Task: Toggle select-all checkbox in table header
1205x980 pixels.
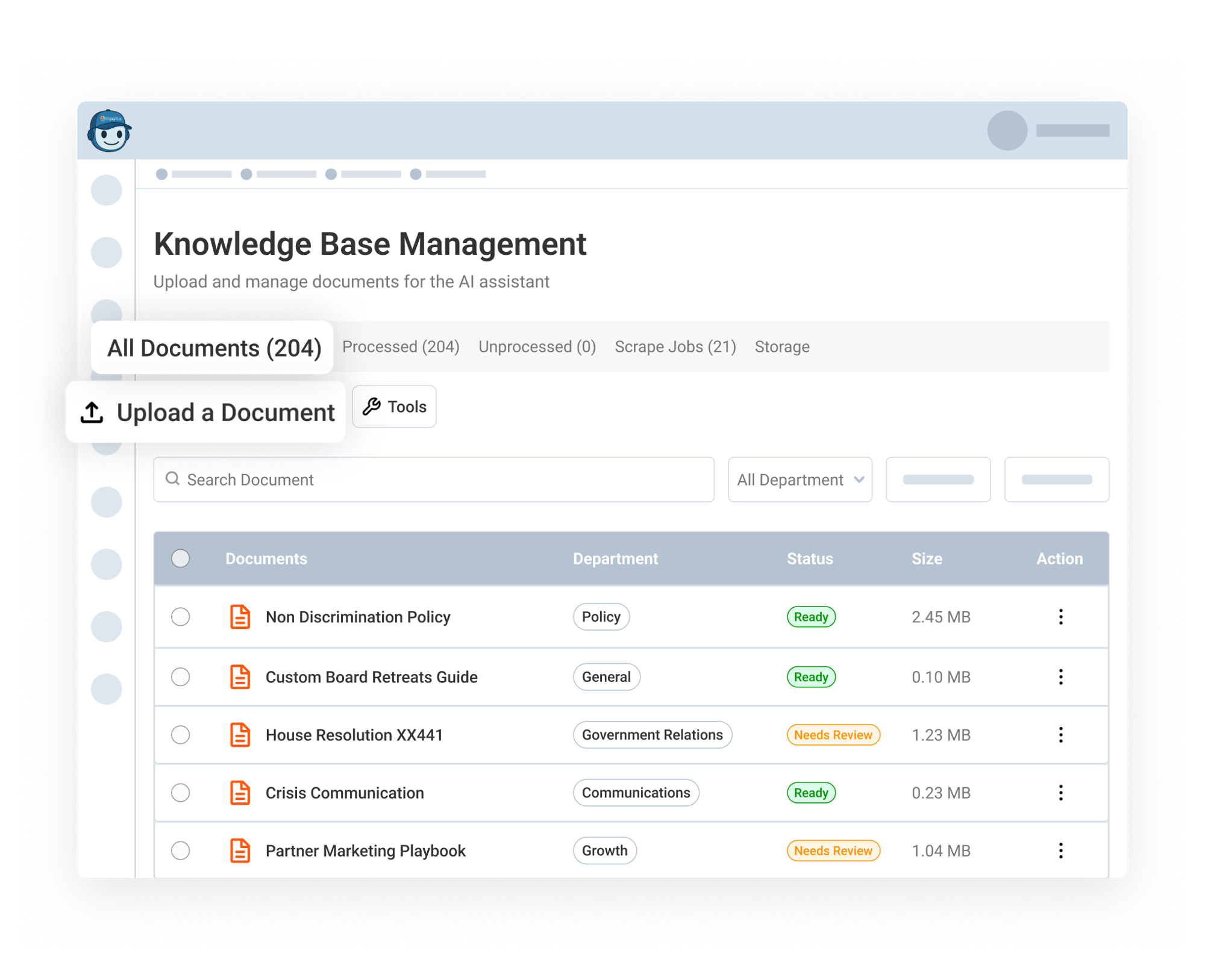Action: tap(180, 558)
